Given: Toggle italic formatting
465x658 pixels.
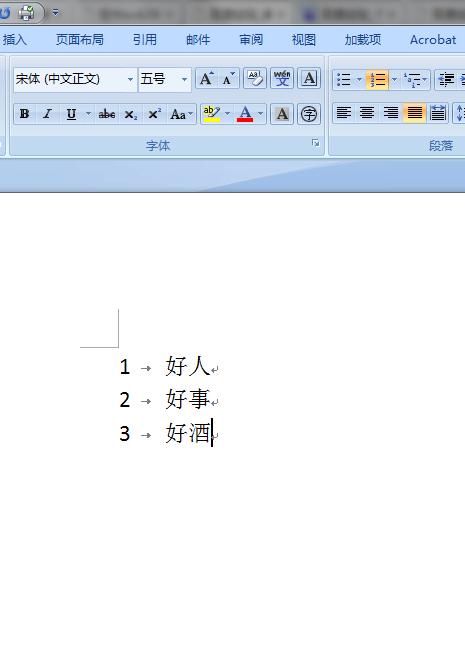Looking at the screenshot, I should coord(48,114).
